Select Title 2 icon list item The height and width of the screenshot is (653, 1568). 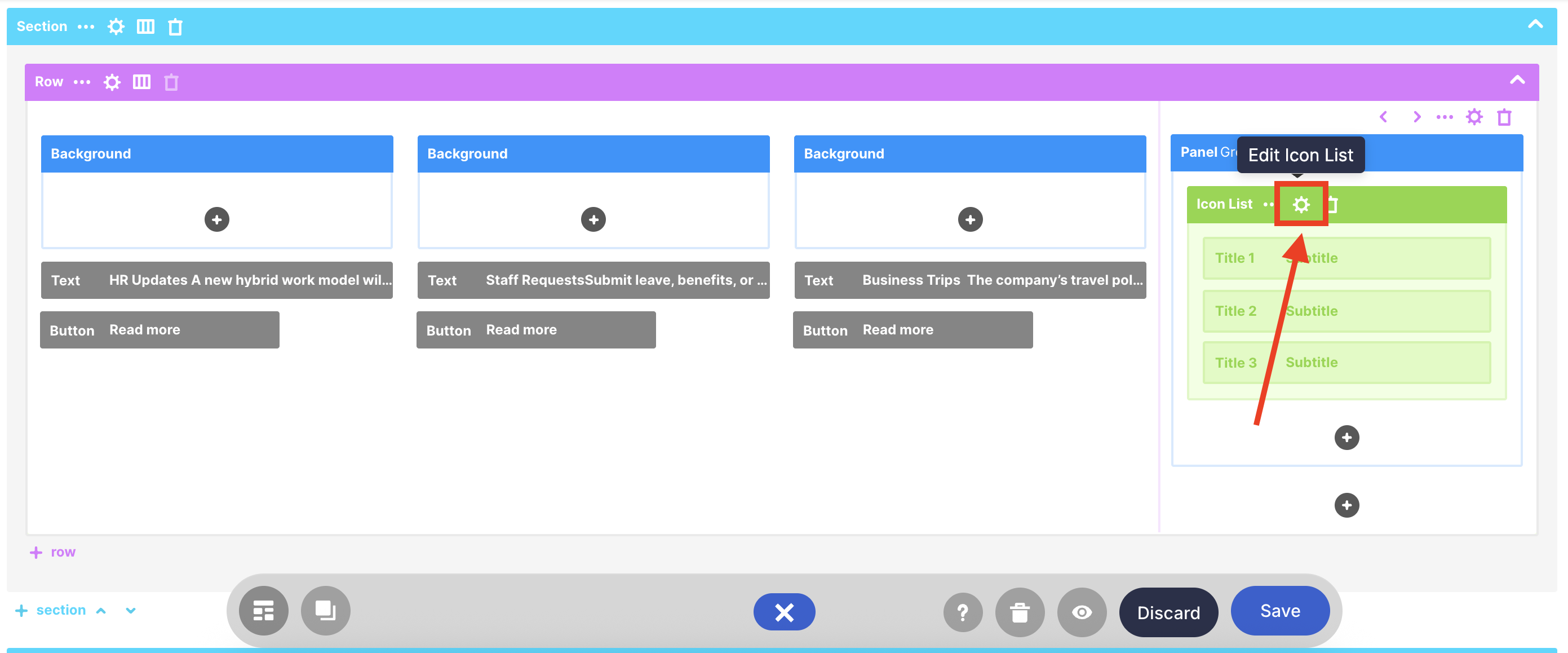(1346, 311)
